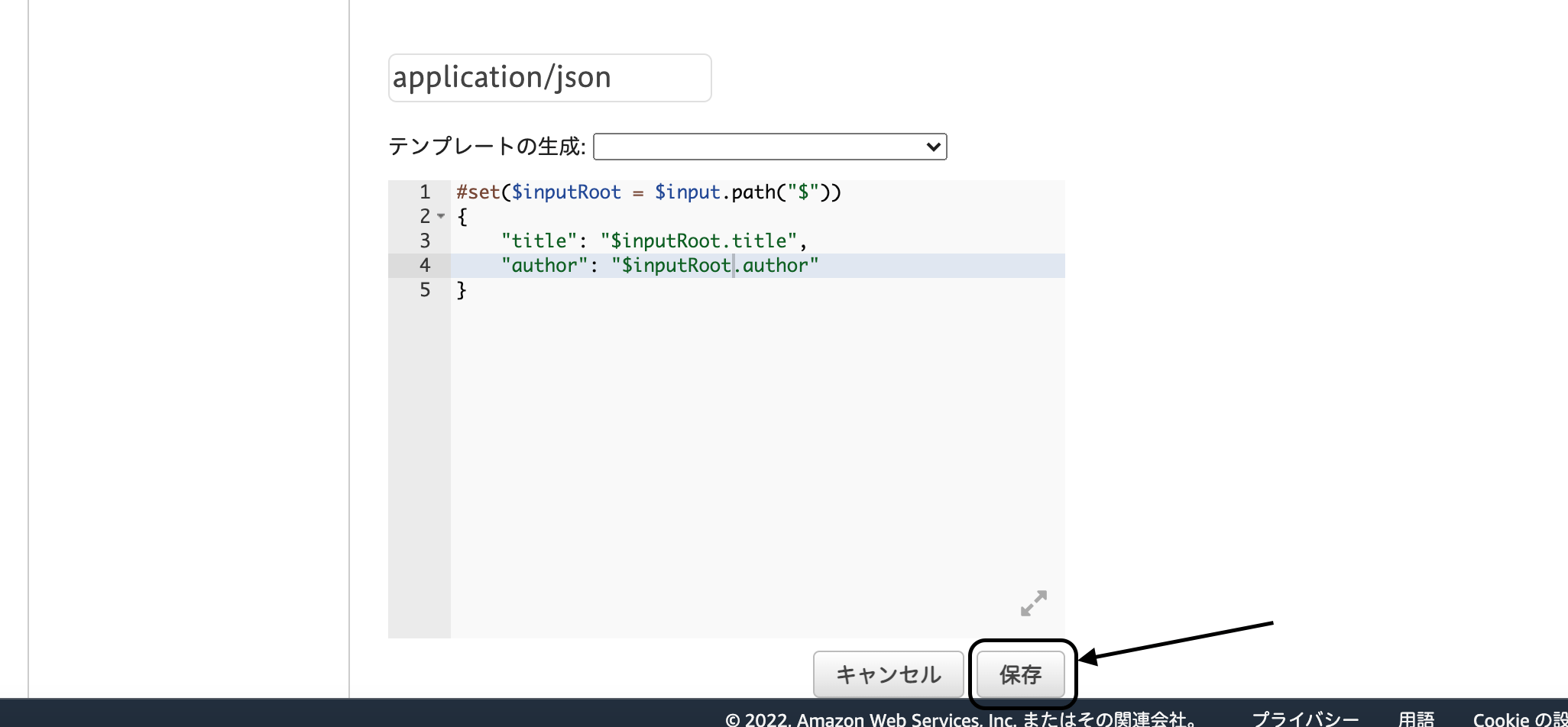Click the "author" mapping line
The image size is (1568, 727).
(x=660, y=266)
